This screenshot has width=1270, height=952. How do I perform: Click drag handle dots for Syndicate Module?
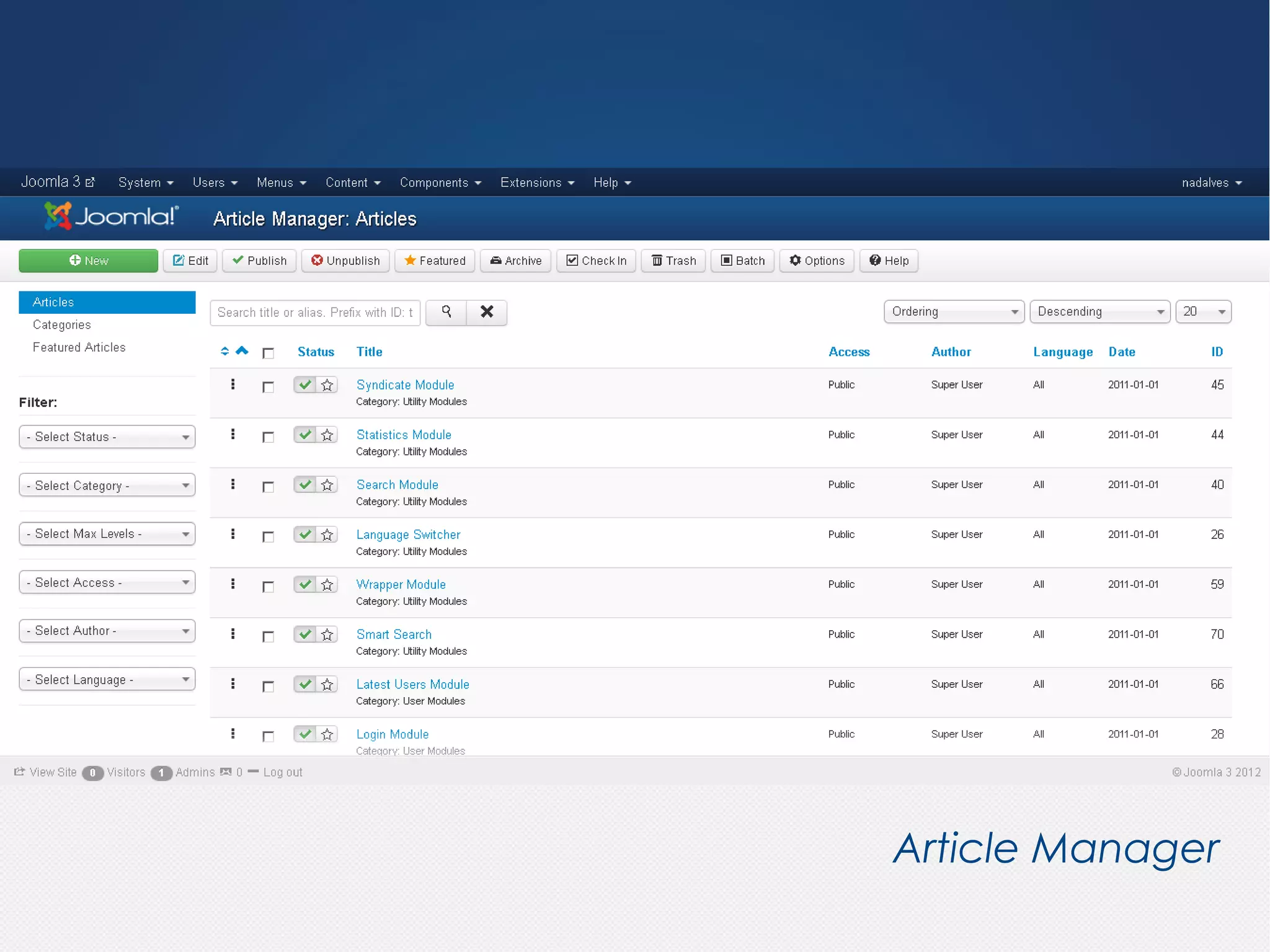click(233, 385)
